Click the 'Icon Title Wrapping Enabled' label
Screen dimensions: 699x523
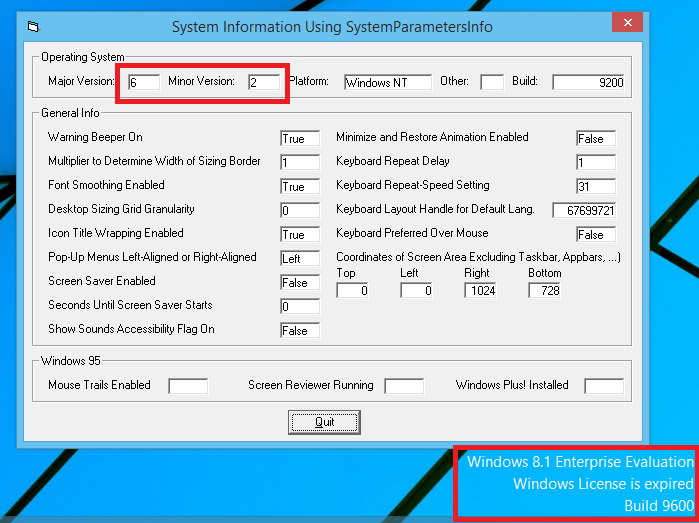click(115, 233)
